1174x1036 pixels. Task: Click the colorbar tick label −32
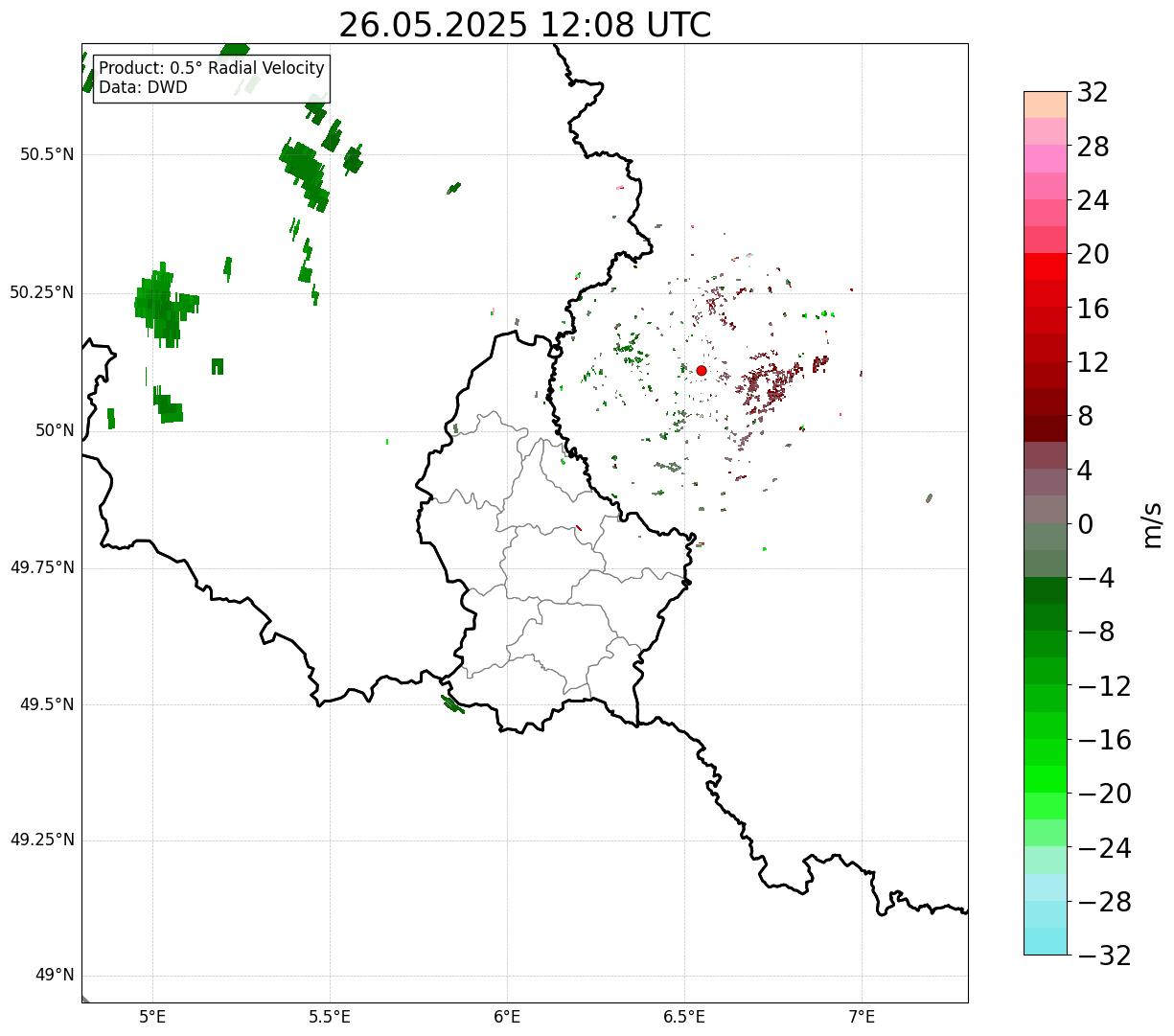(1104, 955)
